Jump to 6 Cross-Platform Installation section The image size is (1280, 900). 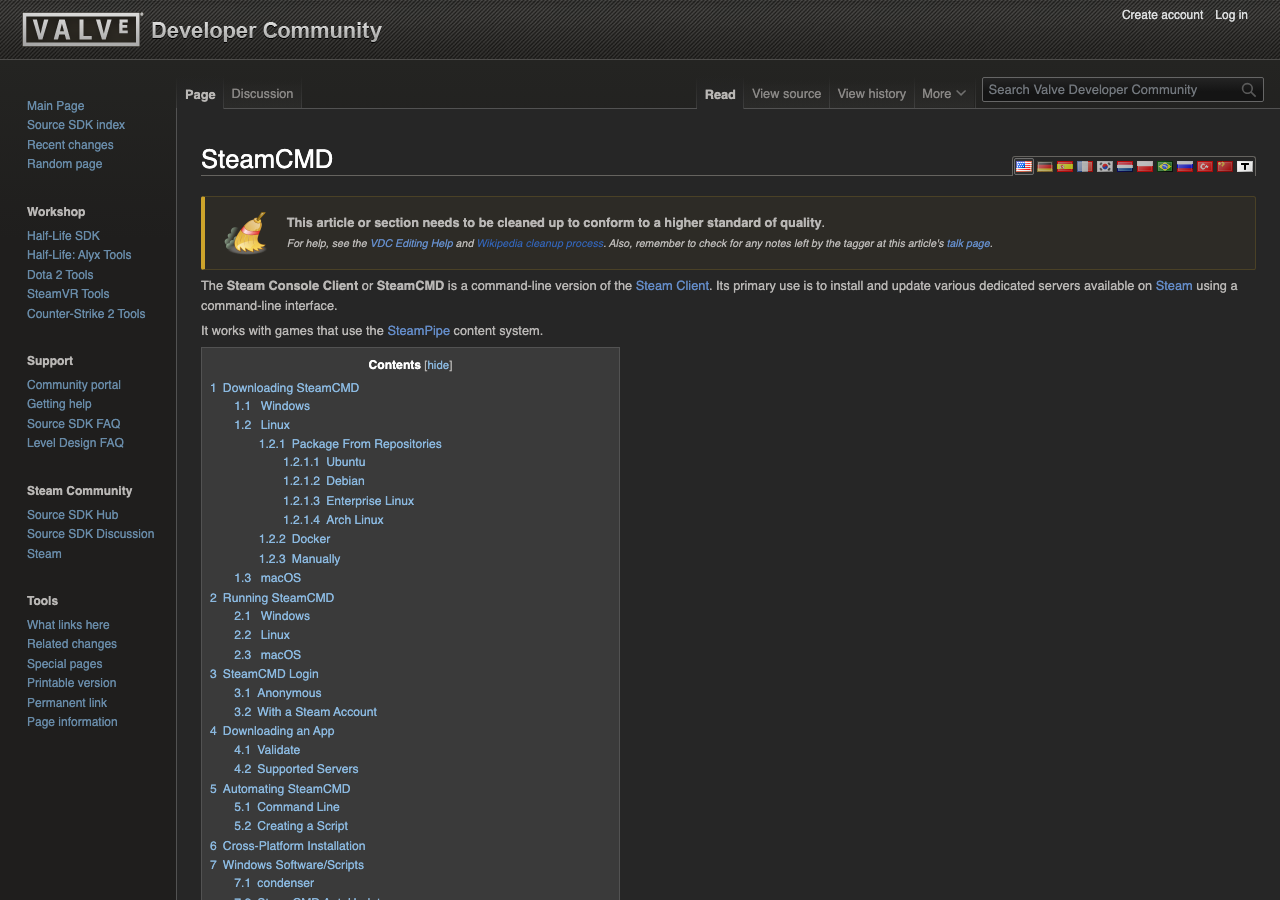click(288, 846)
